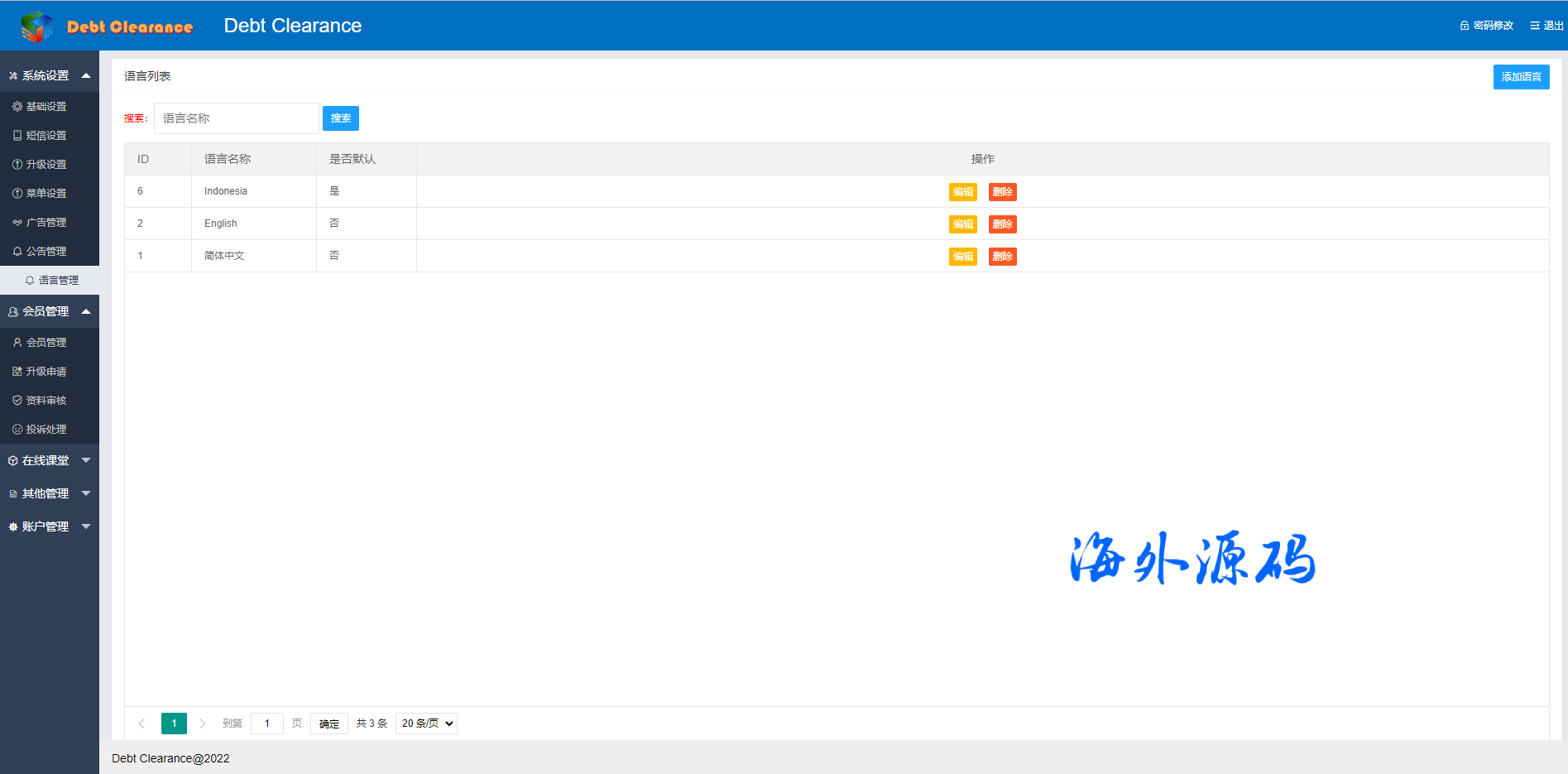Open 投诉处理 in the sidebar
Screen dimensions: 1568x774
point(46,430)
